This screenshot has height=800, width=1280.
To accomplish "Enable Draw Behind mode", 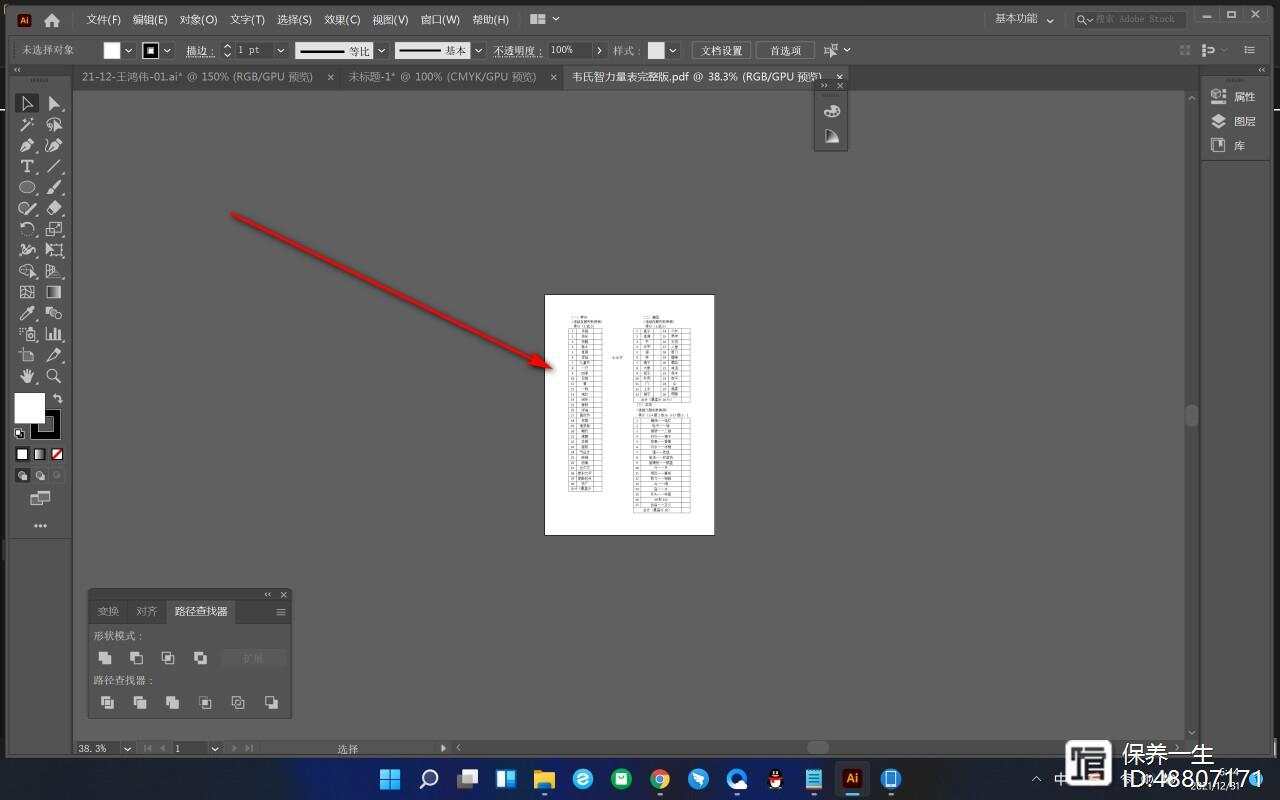I will pyautogui.click(x=40, y=476).
